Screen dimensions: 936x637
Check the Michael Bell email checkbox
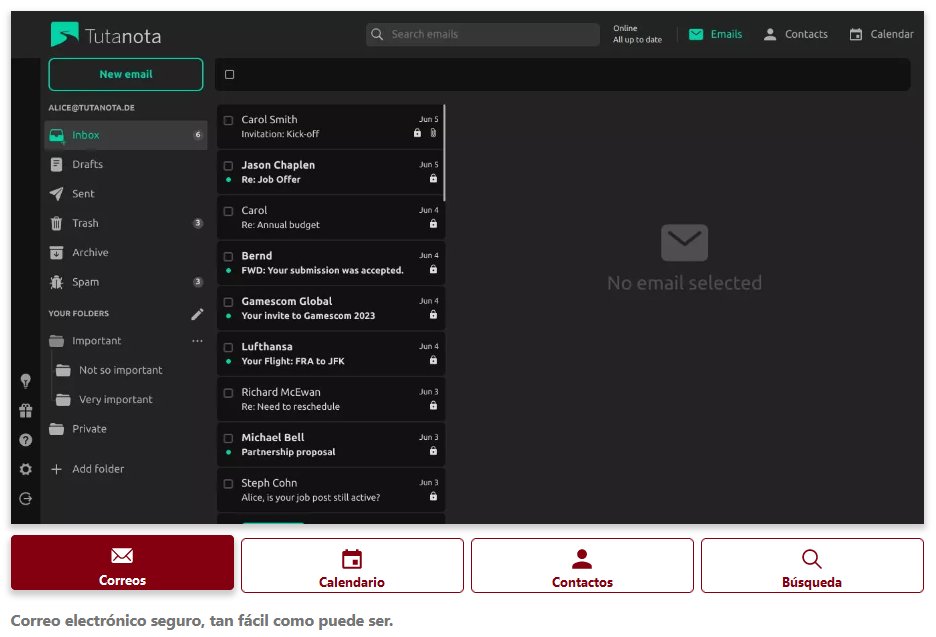click(228, 438)
